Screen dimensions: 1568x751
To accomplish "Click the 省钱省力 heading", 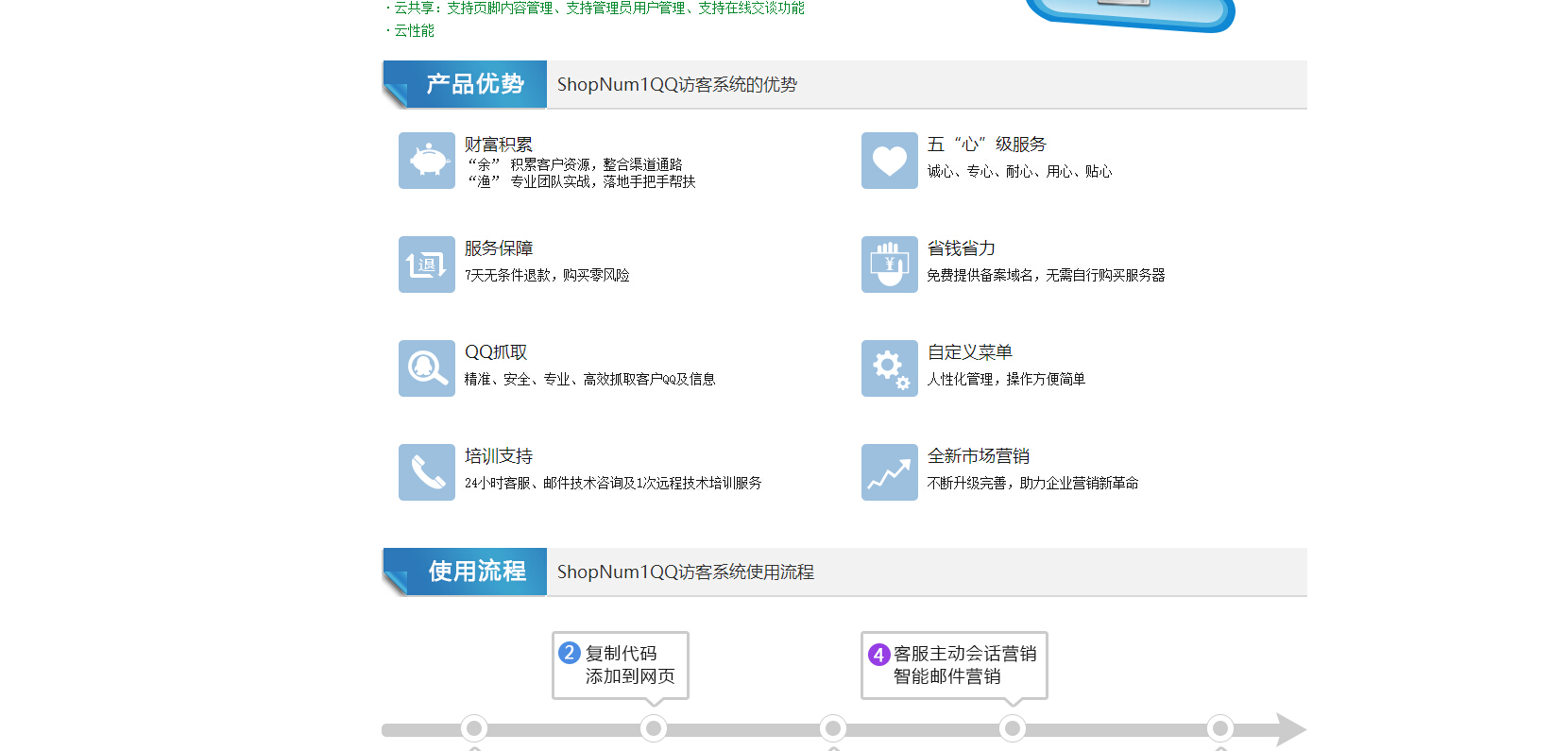I will (x=962, y=248).
